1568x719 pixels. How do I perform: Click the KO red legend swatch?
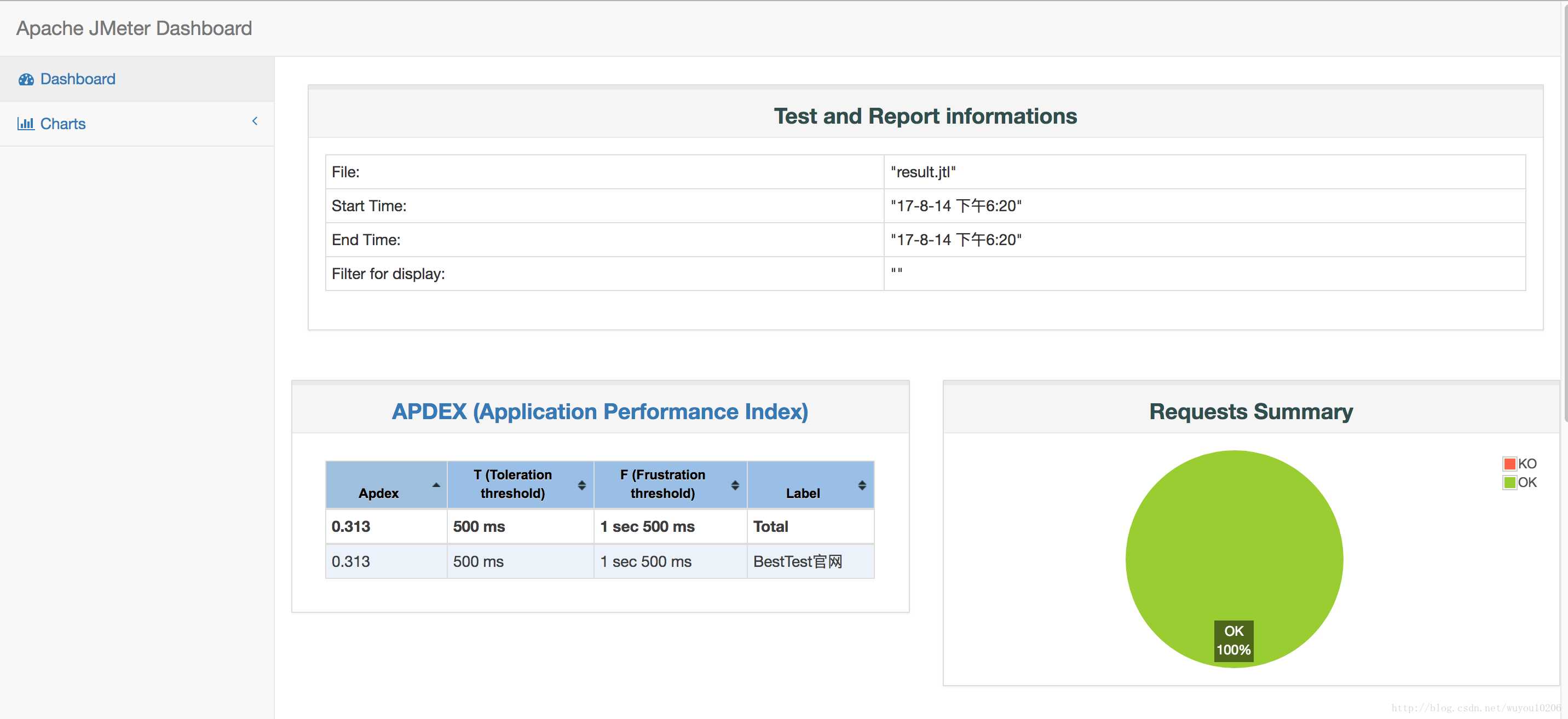(1509, 463)
